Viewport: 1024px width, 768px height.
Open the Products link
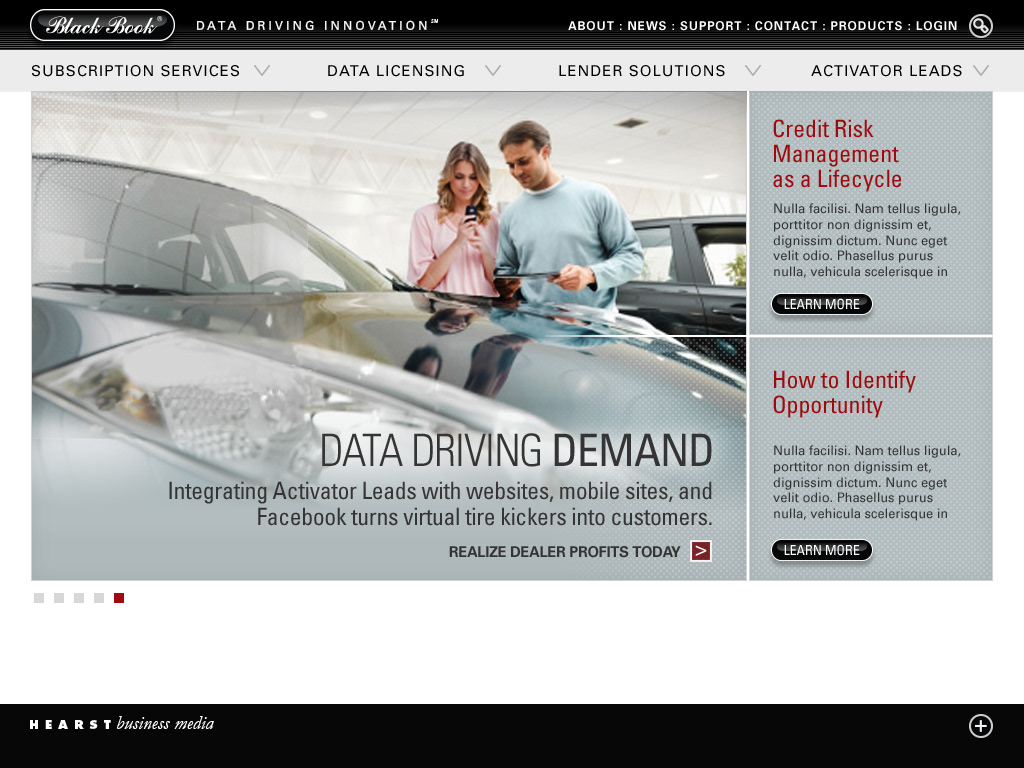tap(866, 26)
